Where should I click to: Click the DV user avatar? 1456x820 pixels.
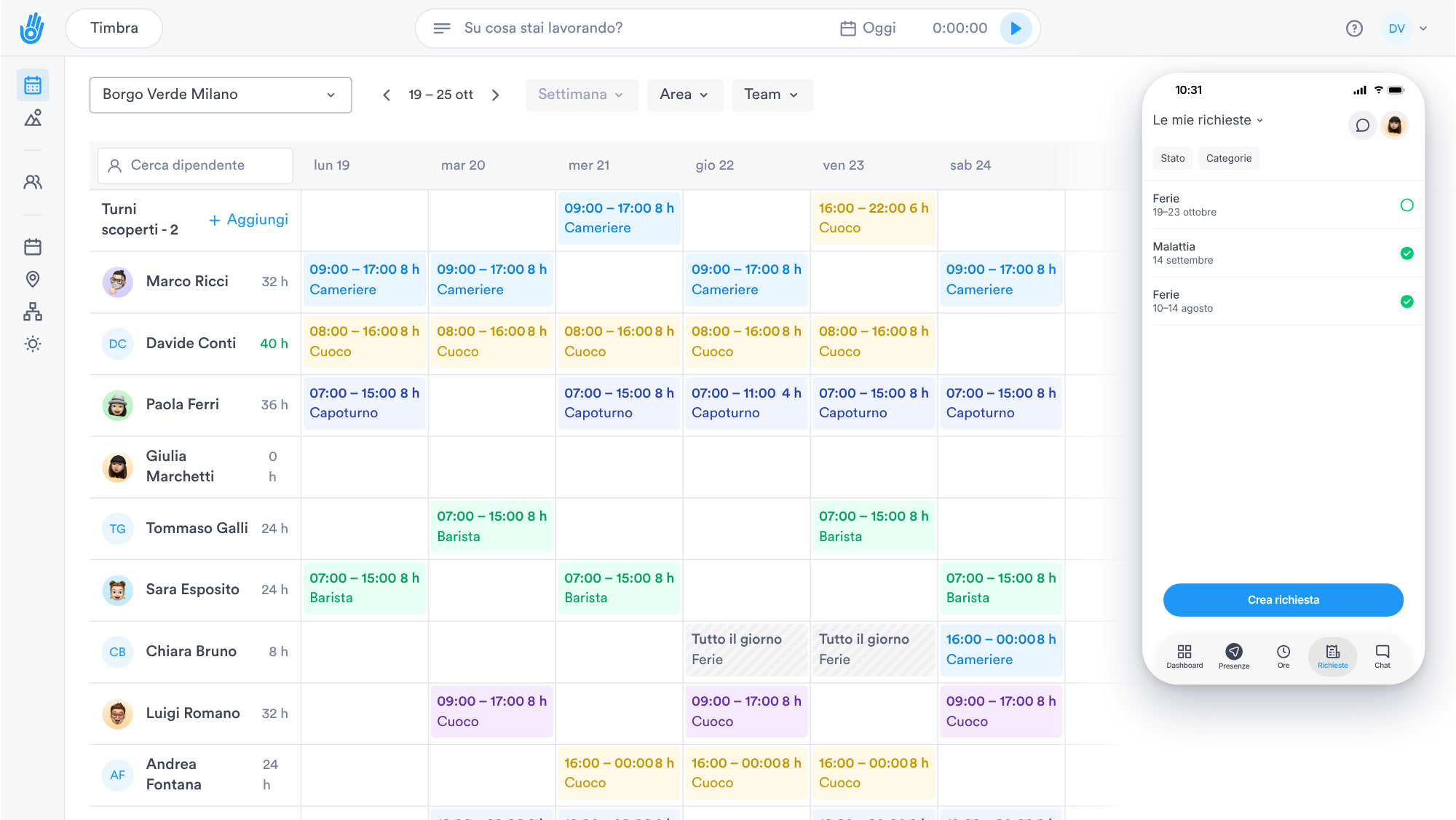pos(1396,28)
